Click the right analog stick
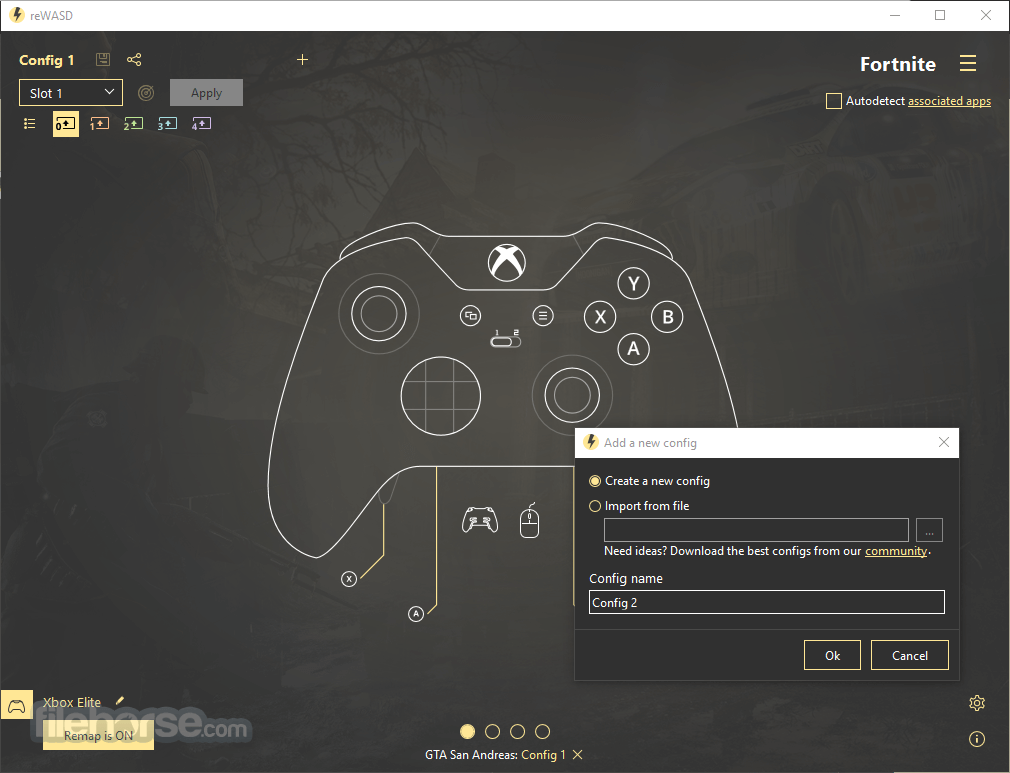This screenshot has height=773, width=1010. pyautogui.click(x=572, y=395)
